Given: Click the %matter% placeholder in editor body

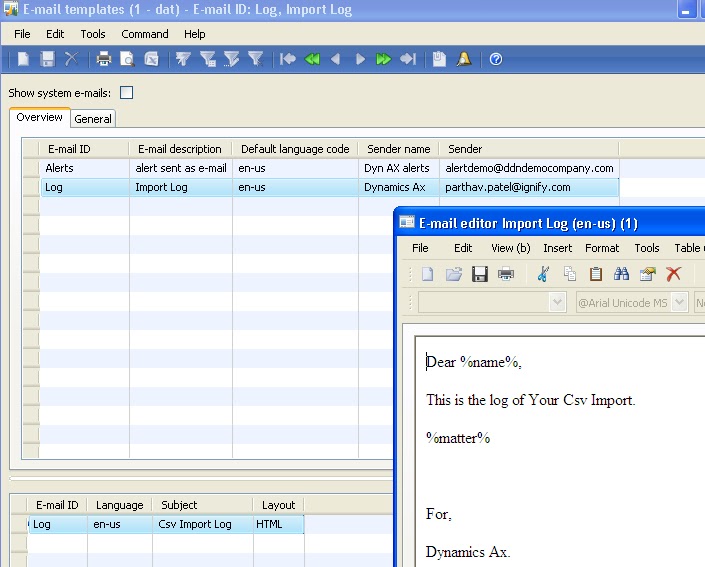Looking at the screenshot, I should coord(458,438).
